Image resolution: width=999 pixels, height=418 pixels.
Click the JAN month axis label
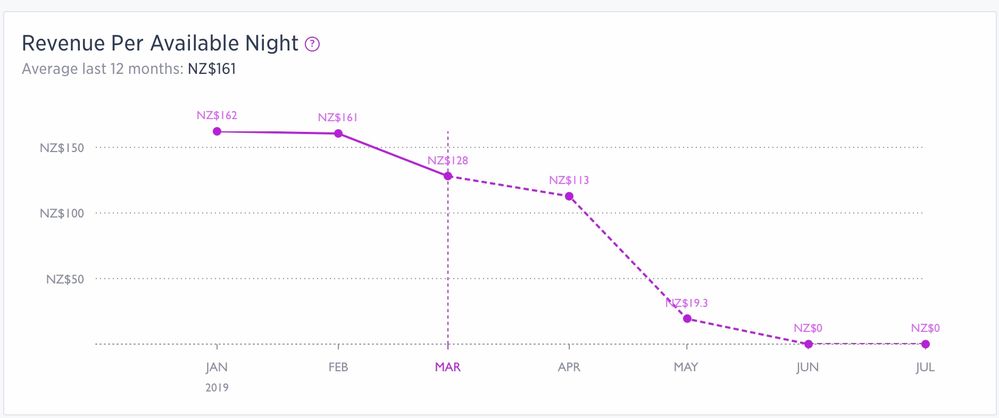click(217, 367)
